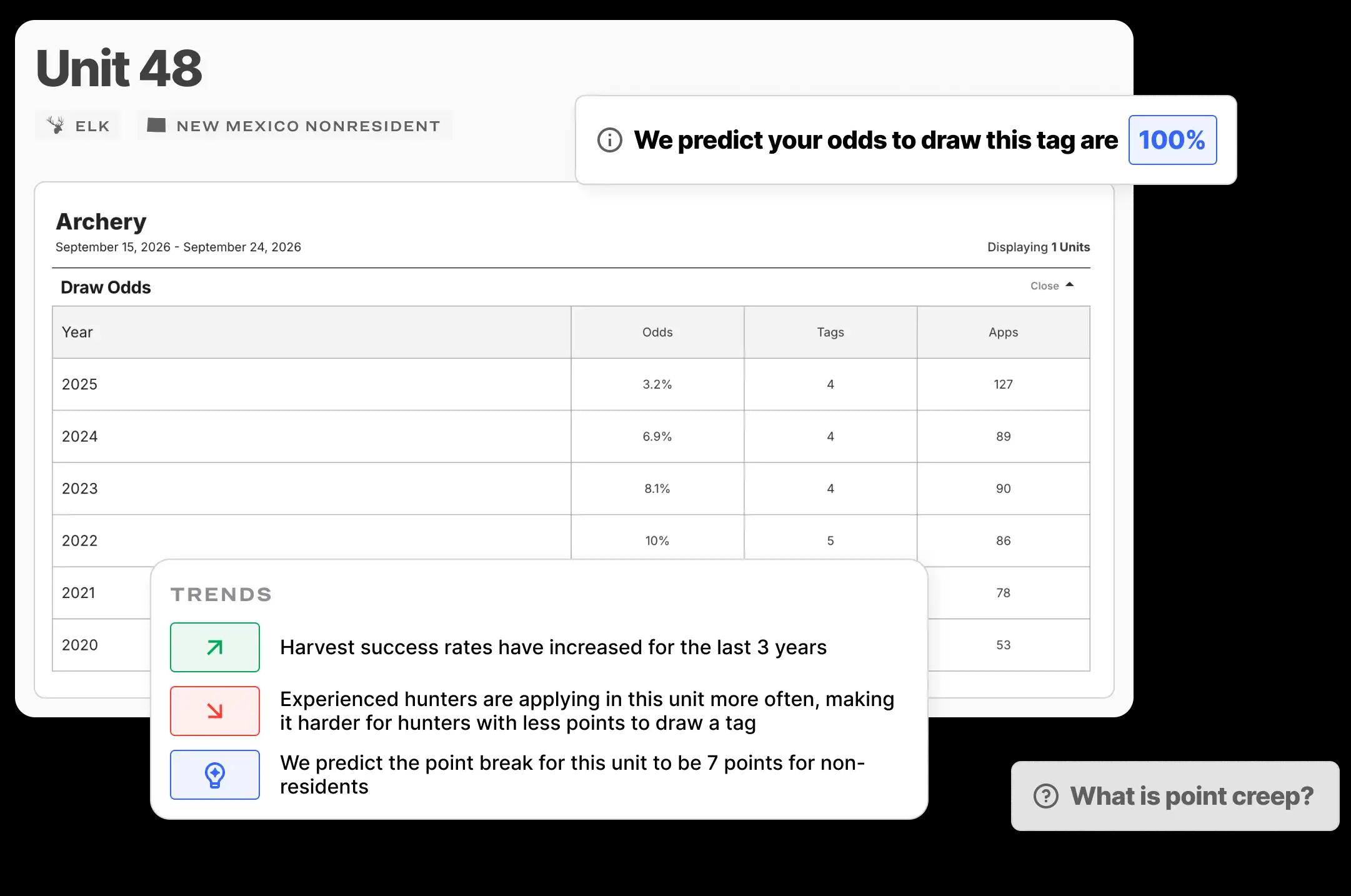Click the New Mexico state shape icon
The image size is (1351, 896).
point(156,126)
